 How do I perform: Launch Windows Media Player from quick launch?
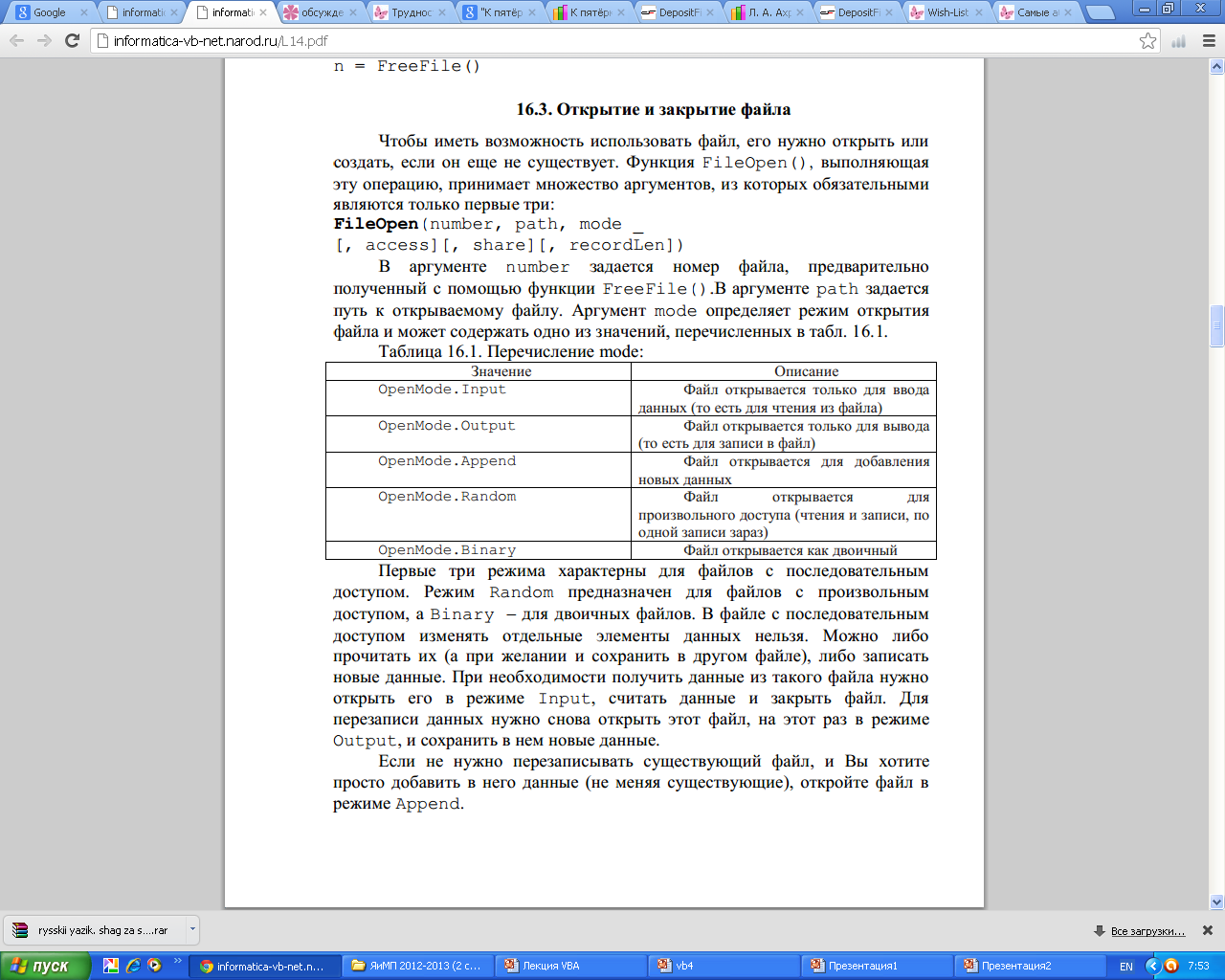(x=155, y=966)
